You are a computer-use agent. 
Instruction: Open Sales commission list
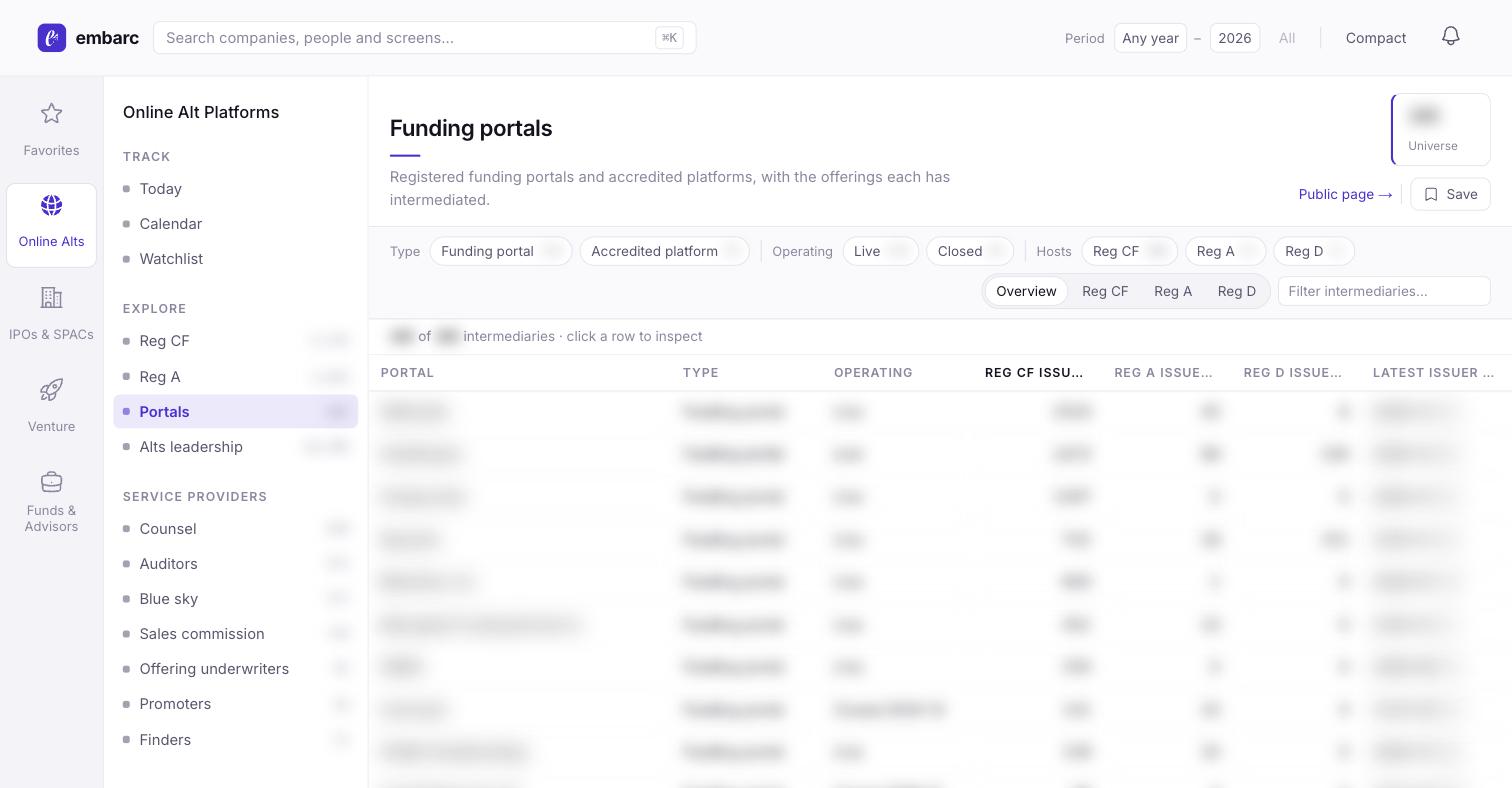click(236, 634)
